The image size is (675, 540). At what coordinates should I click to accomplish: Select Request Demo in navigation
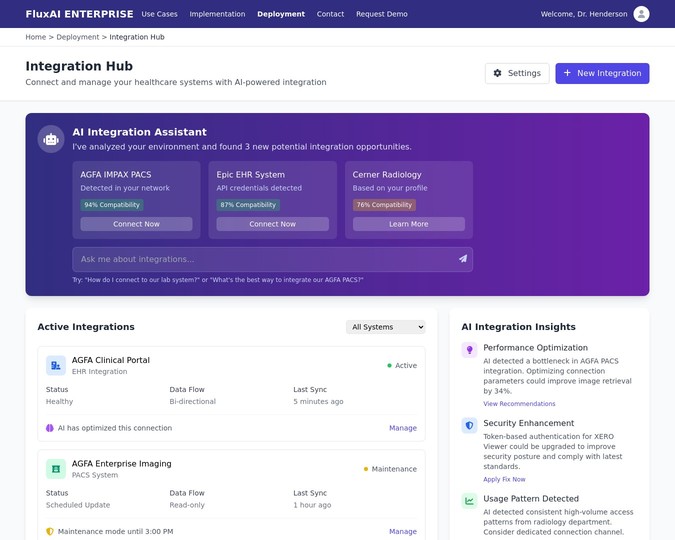(x=381, y=14)
